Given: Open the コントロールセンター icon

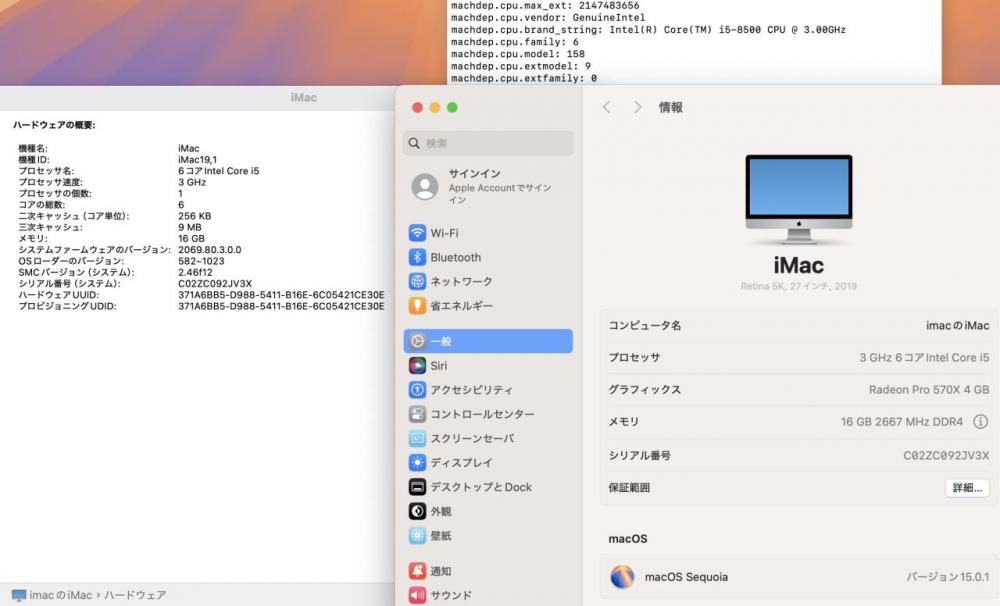Looking at the screenshot, I should click(417, 414).
